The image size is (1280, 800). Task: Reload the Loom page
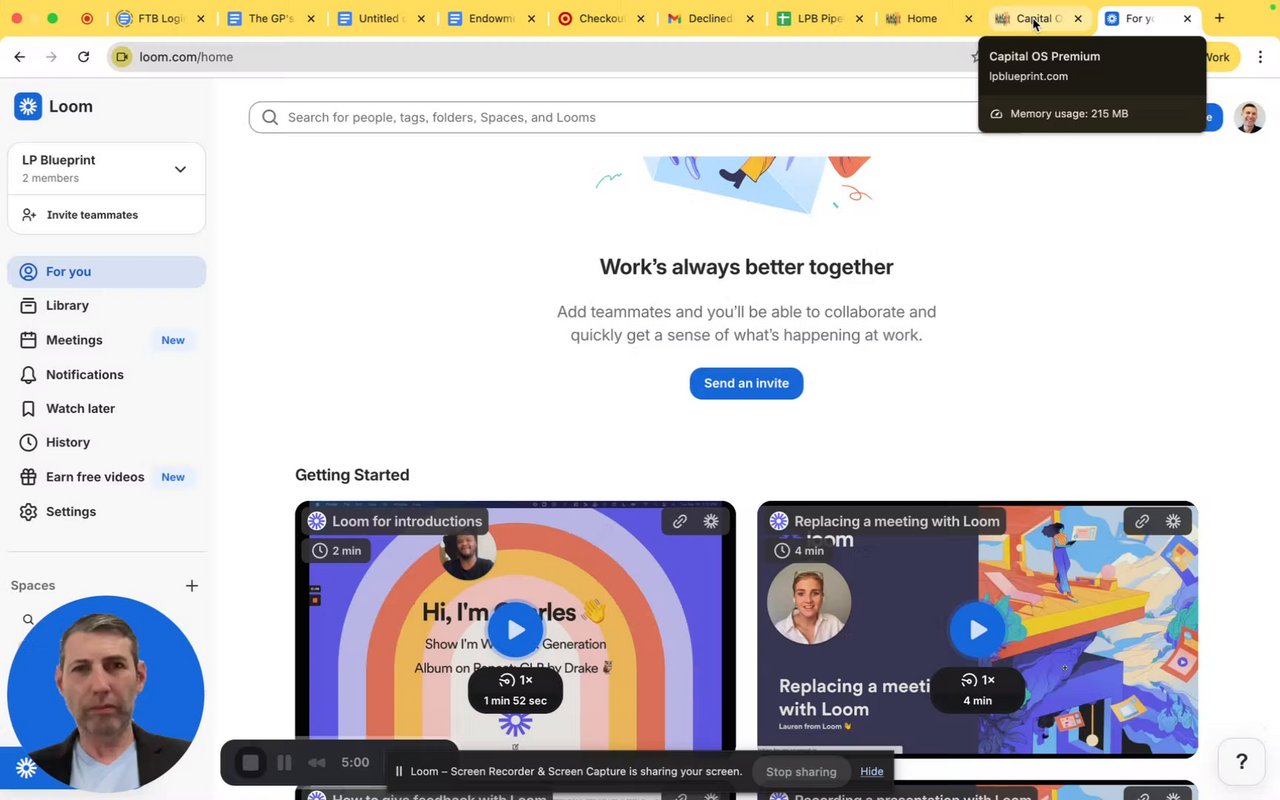pos(84,57)
